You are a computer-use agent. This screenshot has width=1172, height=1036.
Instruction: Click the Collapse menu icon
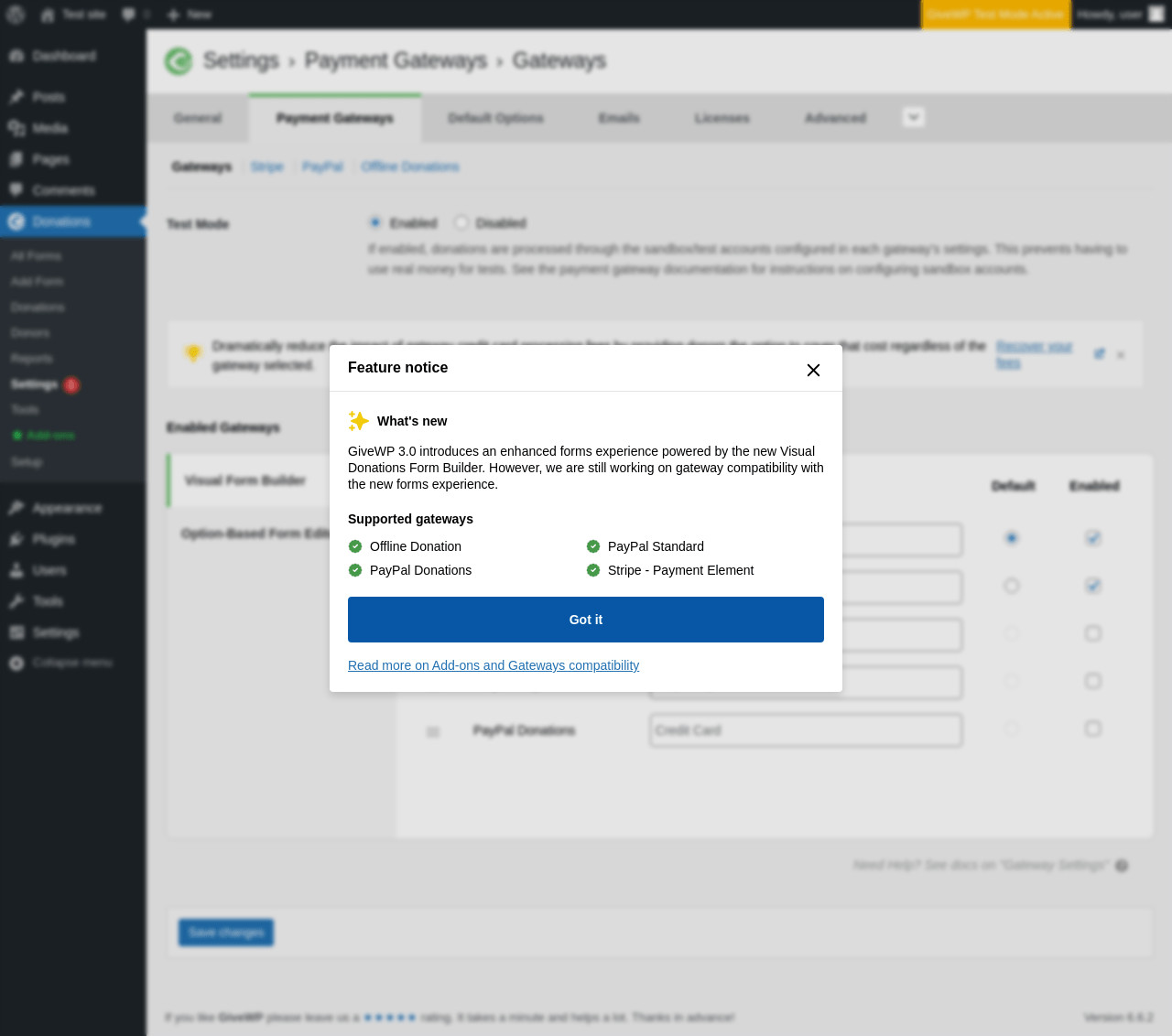point(16,663)
